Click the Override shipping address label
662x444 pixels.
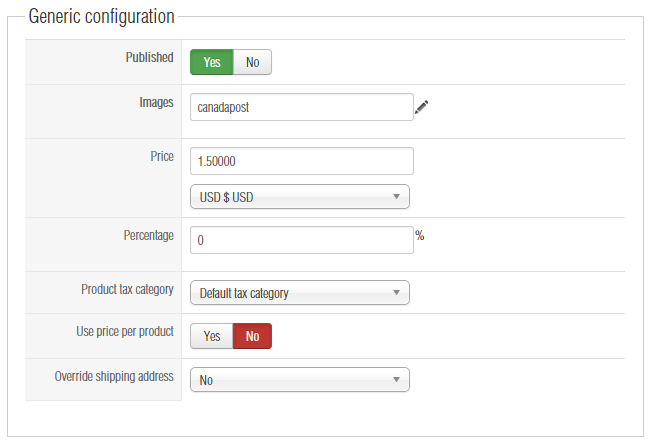pyautogui.click(x=114, y=377)
